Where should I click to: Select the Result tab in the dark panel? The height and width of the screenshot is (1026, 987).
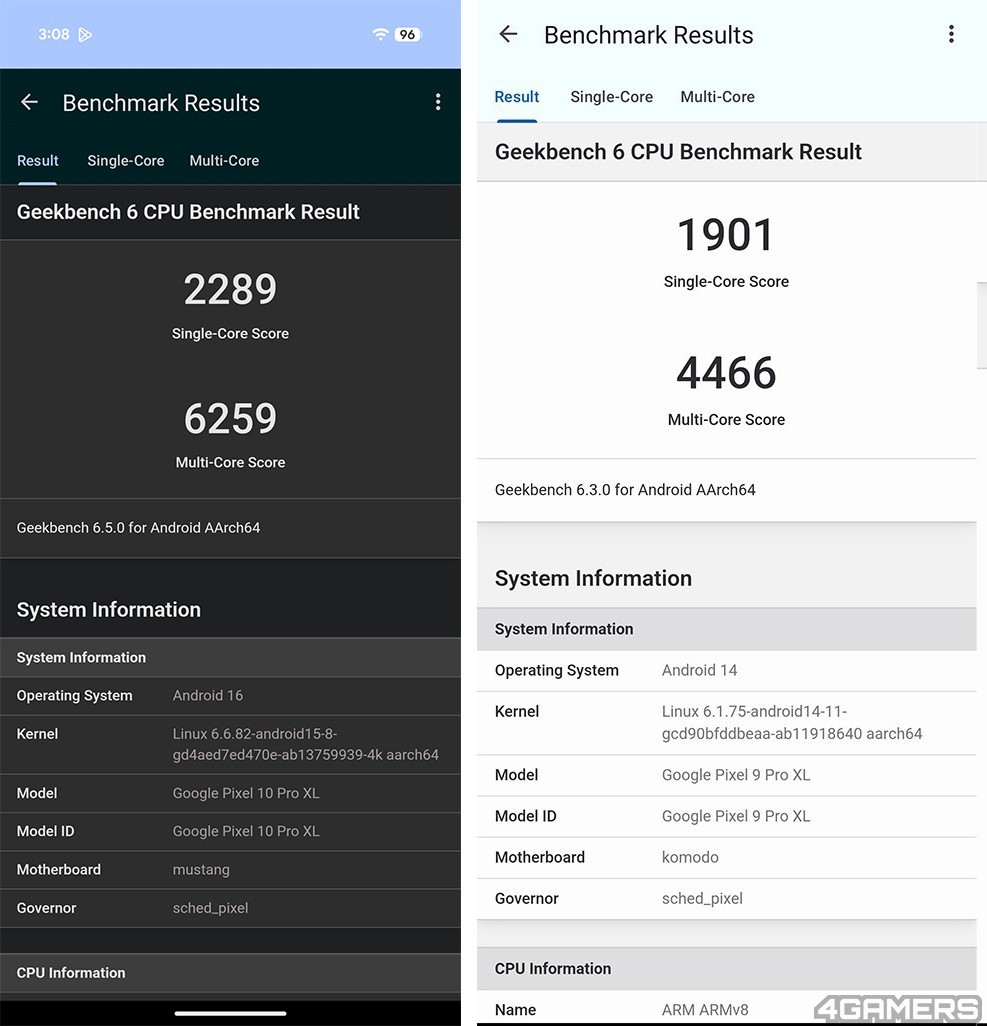[x=38, y=161]
